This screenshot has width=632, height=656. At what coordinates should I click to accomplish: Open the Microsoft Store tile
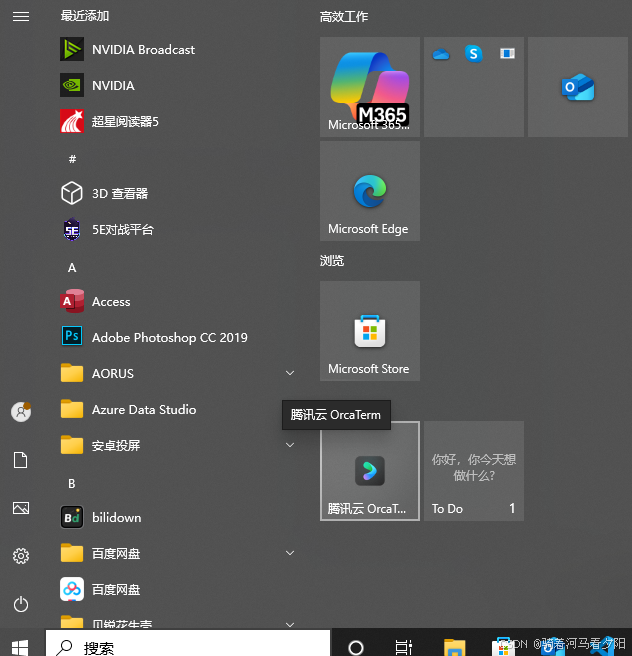pos(370,331)
